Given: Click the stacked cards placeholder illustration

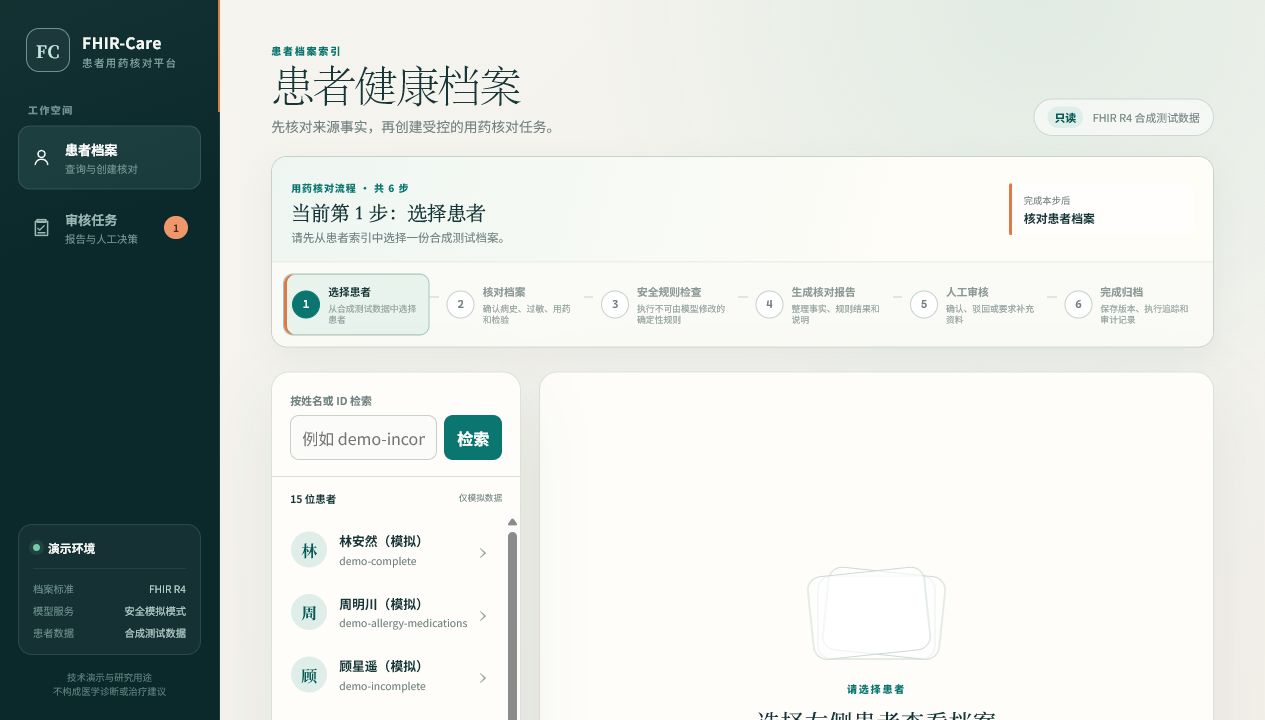Looking at the screenshot, I should point(876,613).
